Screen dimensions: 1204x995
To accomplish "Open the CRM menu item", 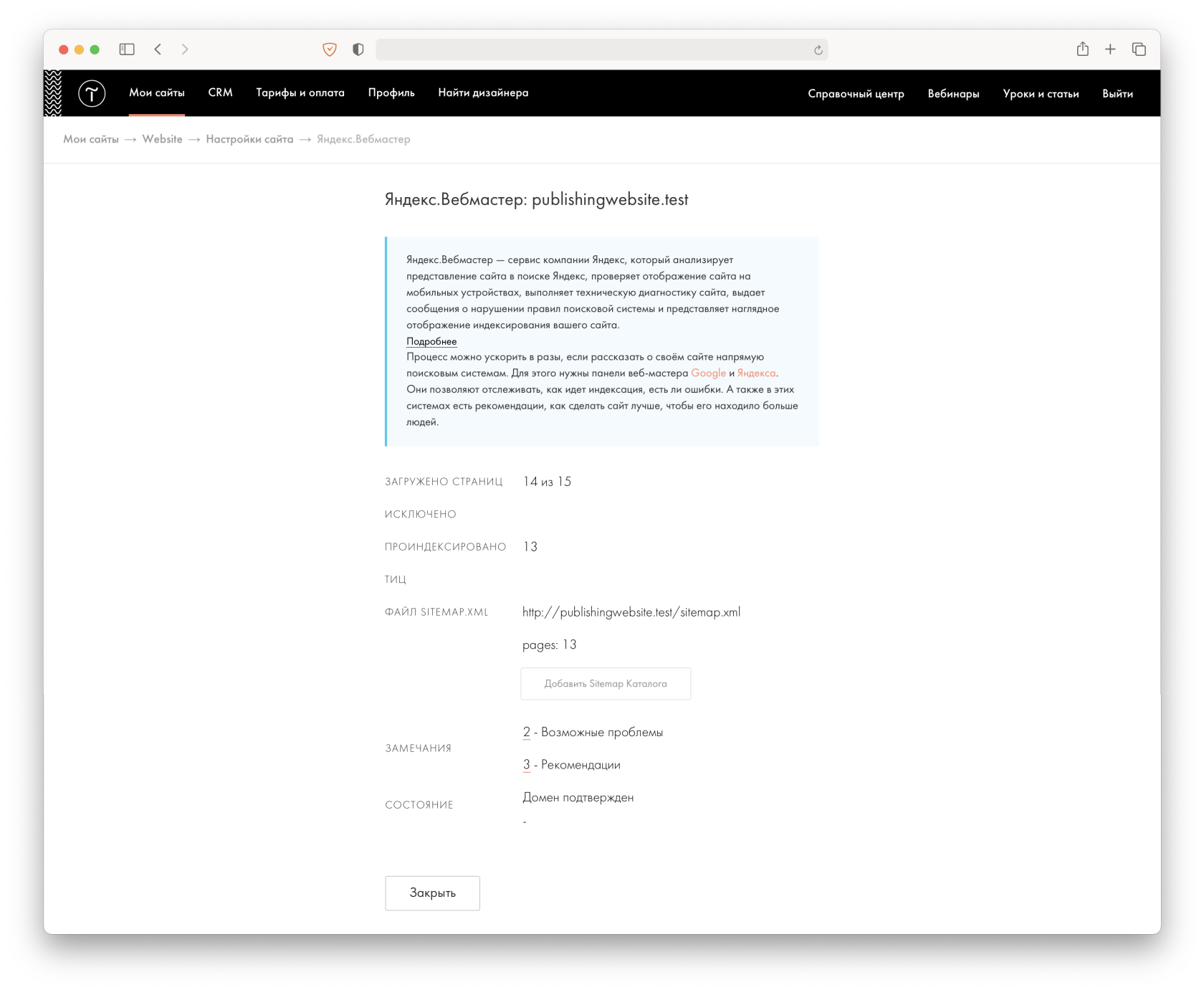I will tap(221, 92).
